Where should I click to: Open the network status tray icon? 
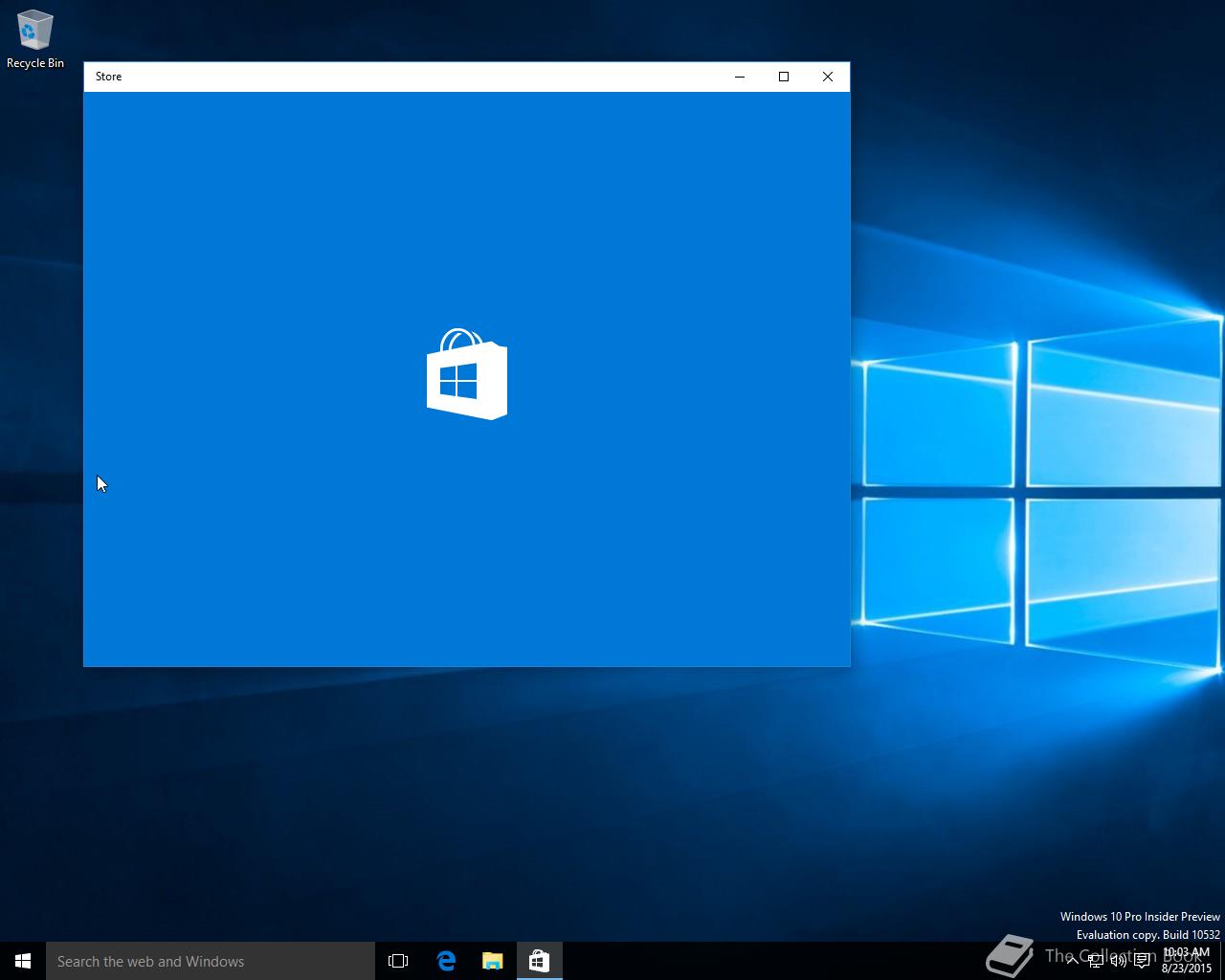pos(1096,961)
